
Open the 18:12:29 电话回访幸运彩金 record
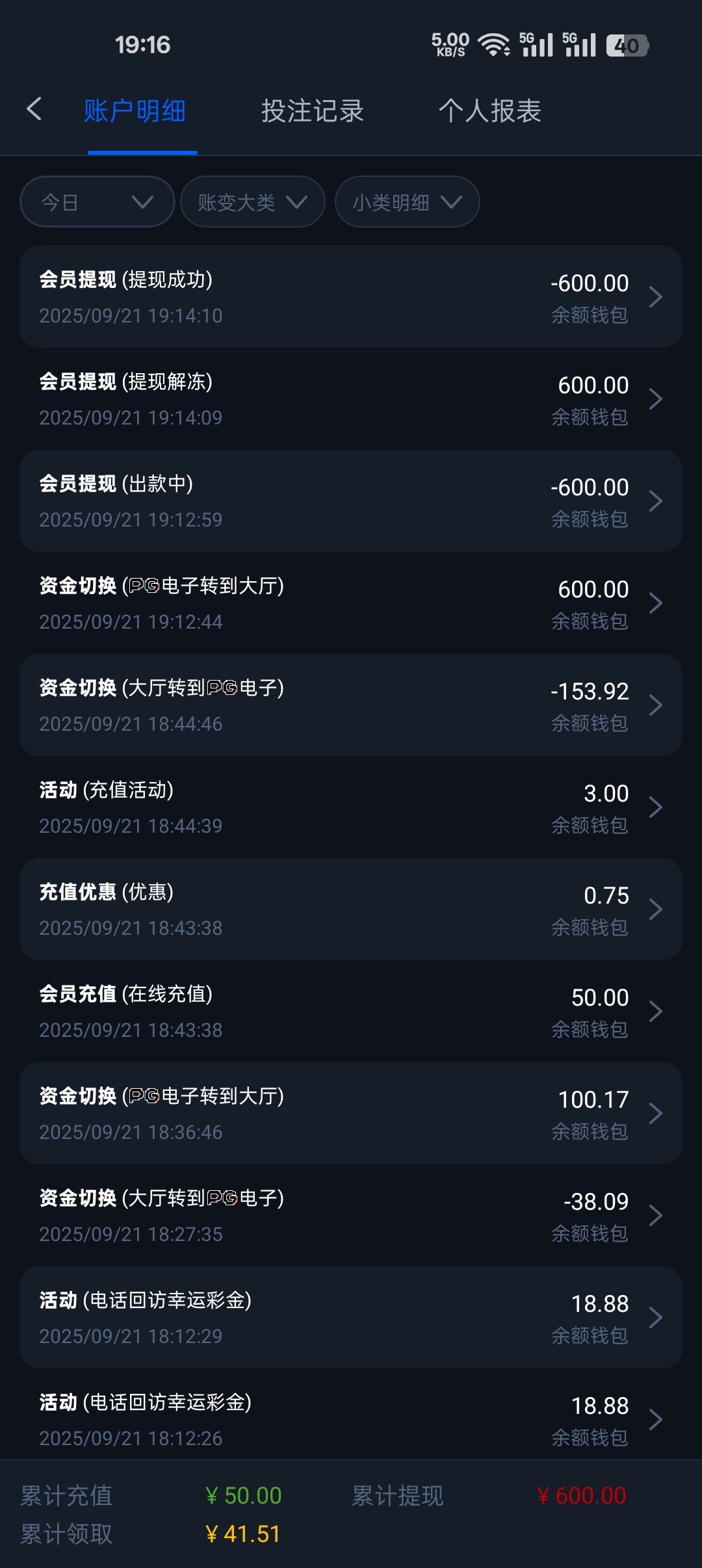pyautogui.click(x=351, y=1318)
